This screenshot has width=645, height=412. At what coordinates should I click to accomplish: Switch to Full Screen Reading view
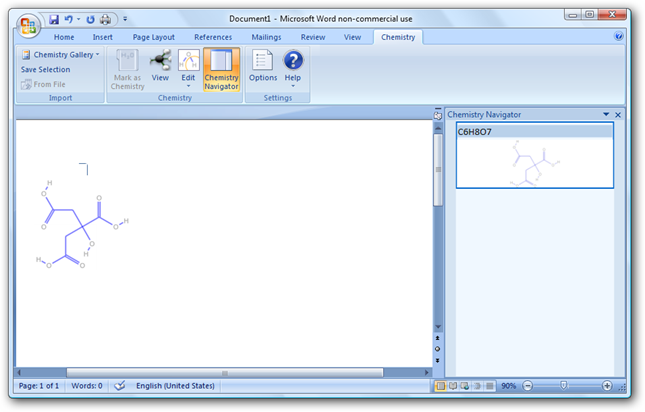coord(452,386)
